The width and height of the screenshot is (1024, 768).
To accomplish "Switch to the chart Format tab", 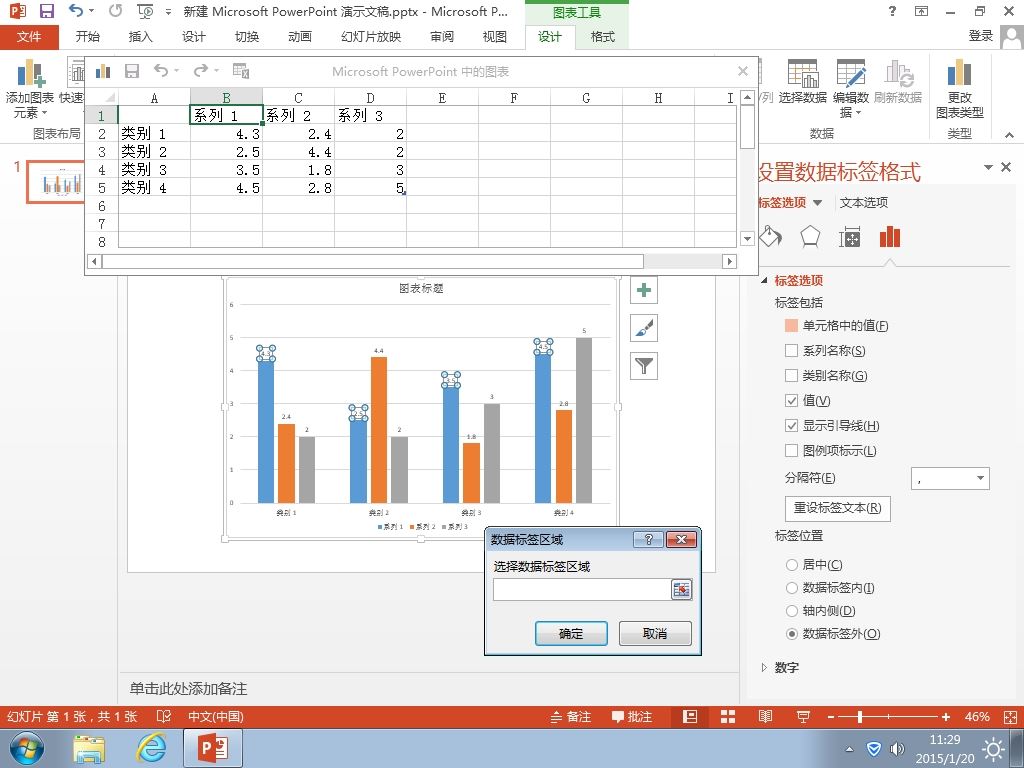I will point(603,37).
